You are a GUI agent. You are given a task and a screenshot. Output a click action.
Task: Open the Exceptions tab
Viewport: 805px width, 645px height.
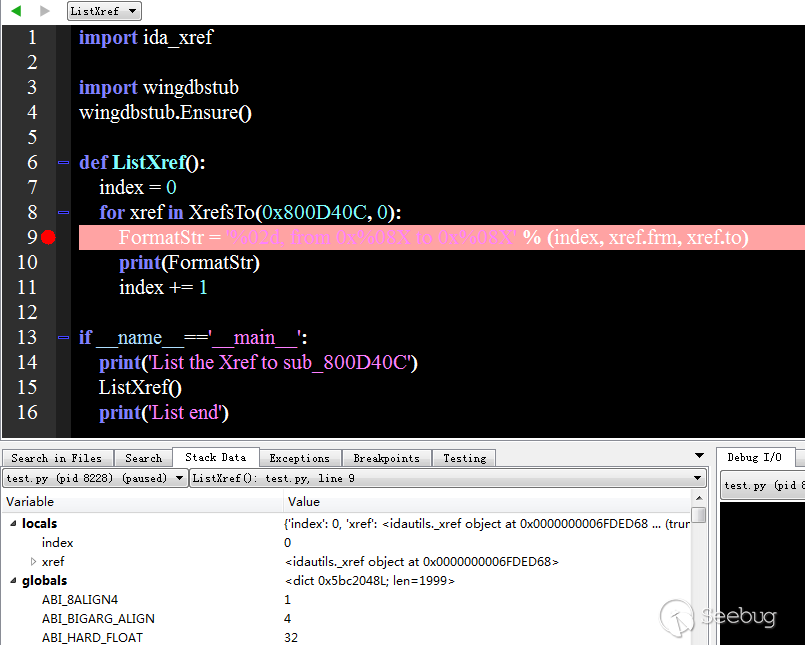(x=299, y=458)
